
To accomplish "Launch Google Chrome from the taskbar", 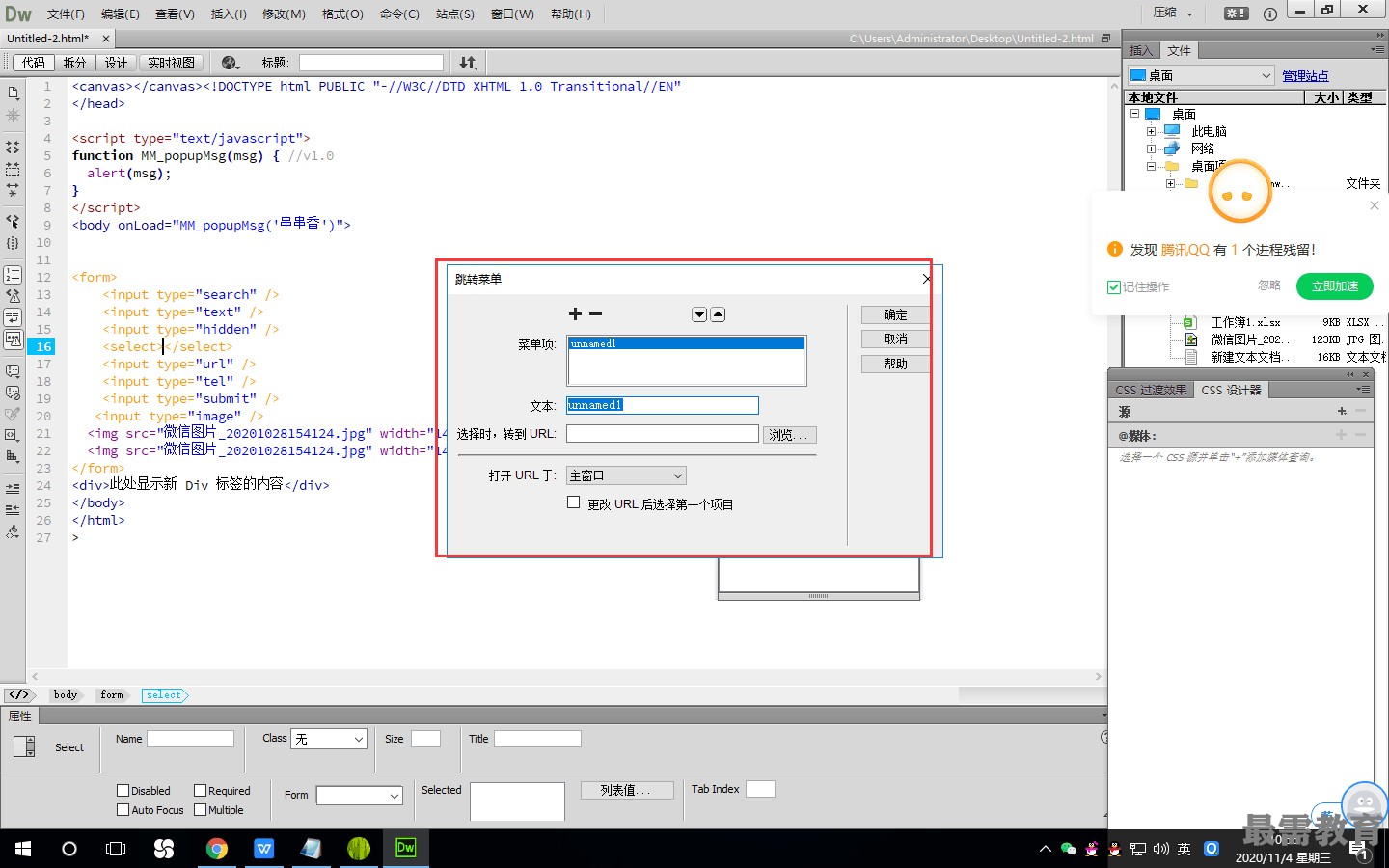I will [217, 849].
